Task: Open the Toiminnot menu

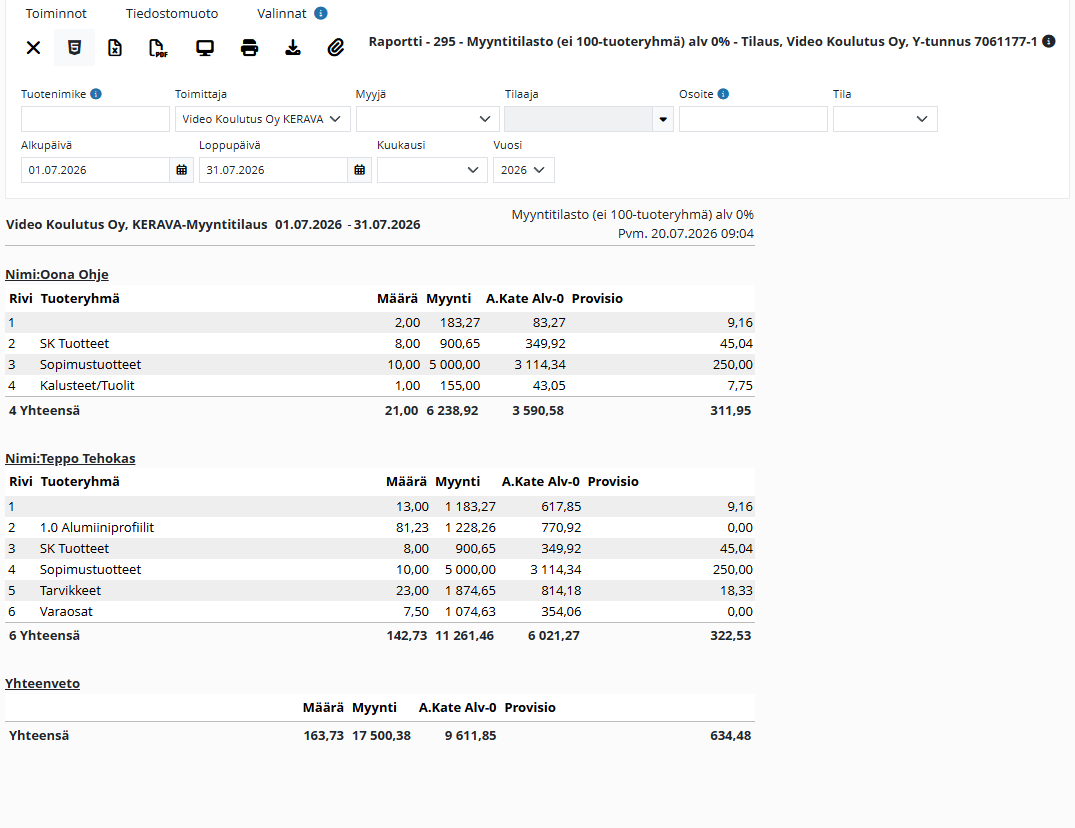Action: click(x=56, y=14)
